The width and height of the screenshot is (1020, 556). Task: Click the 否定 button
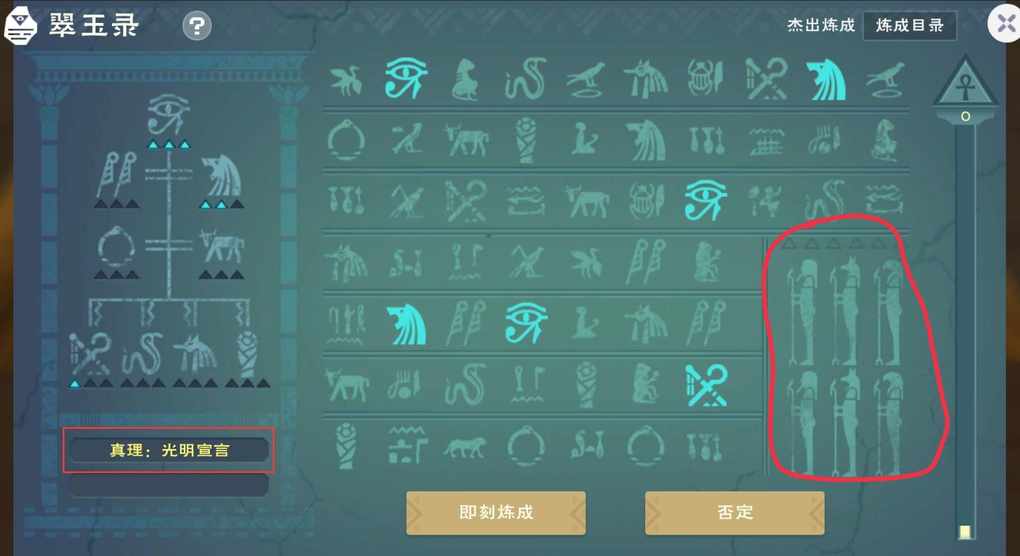[734, 512]
